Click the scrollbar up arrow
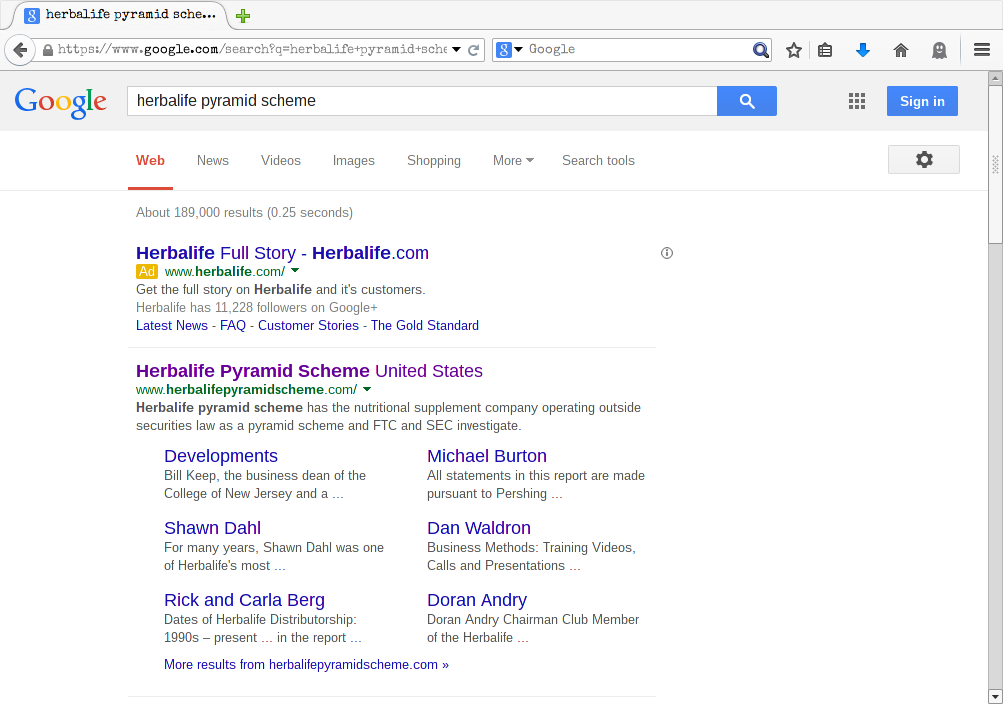Viewport: 1003px width, 704px height. click(995, 79)
